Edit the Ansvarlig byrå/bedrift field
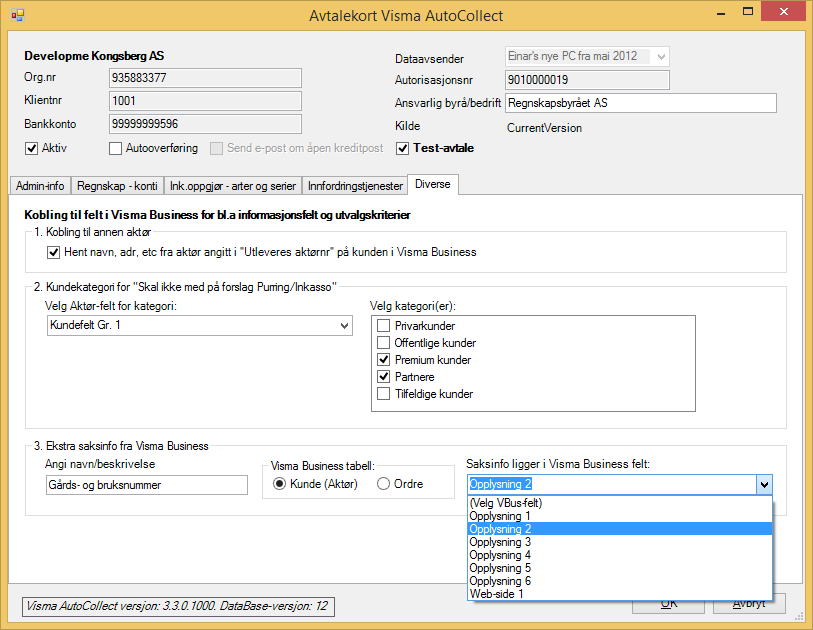The width and height of the screenshot is (813, 630). point(641,103)
